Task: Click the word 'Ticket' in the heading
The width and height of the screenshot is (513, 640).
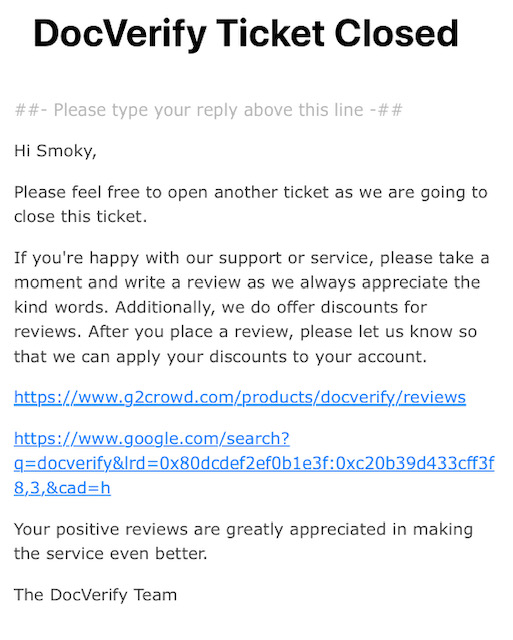Action: pos(270,33)
